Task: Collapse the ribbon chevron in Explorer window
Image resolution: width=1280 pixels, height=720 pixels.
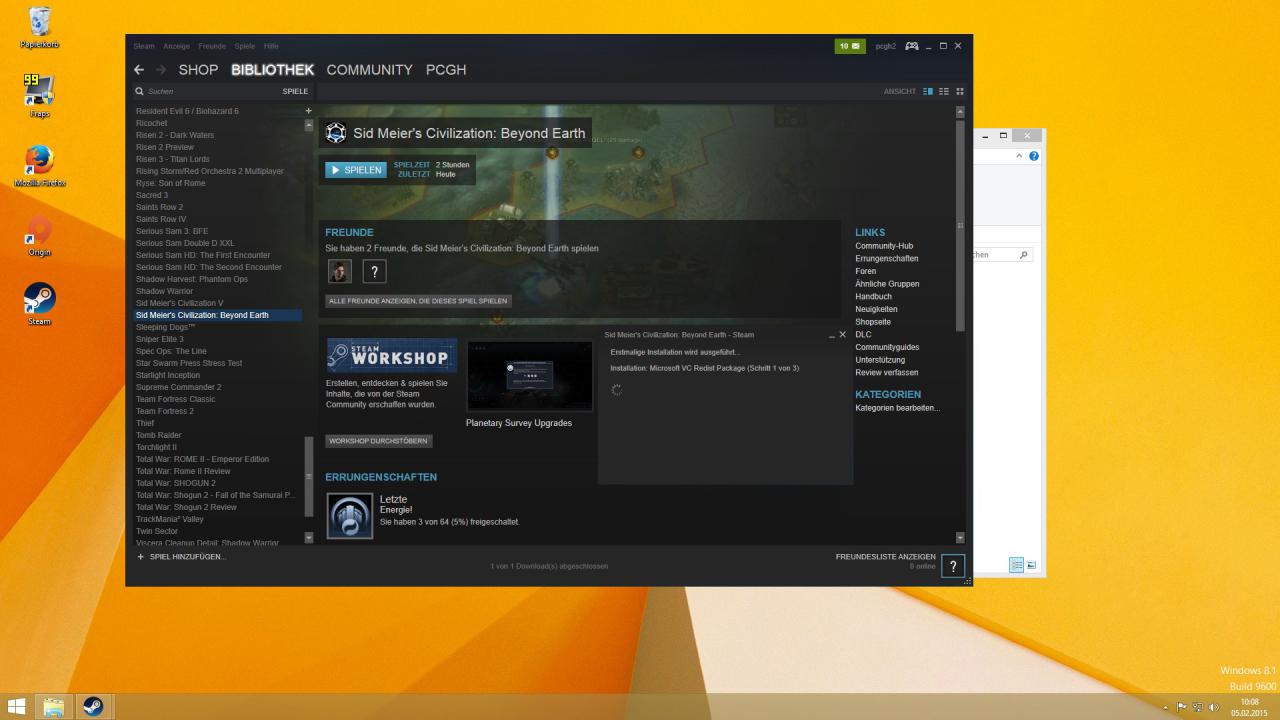Action: point(1020,156)
